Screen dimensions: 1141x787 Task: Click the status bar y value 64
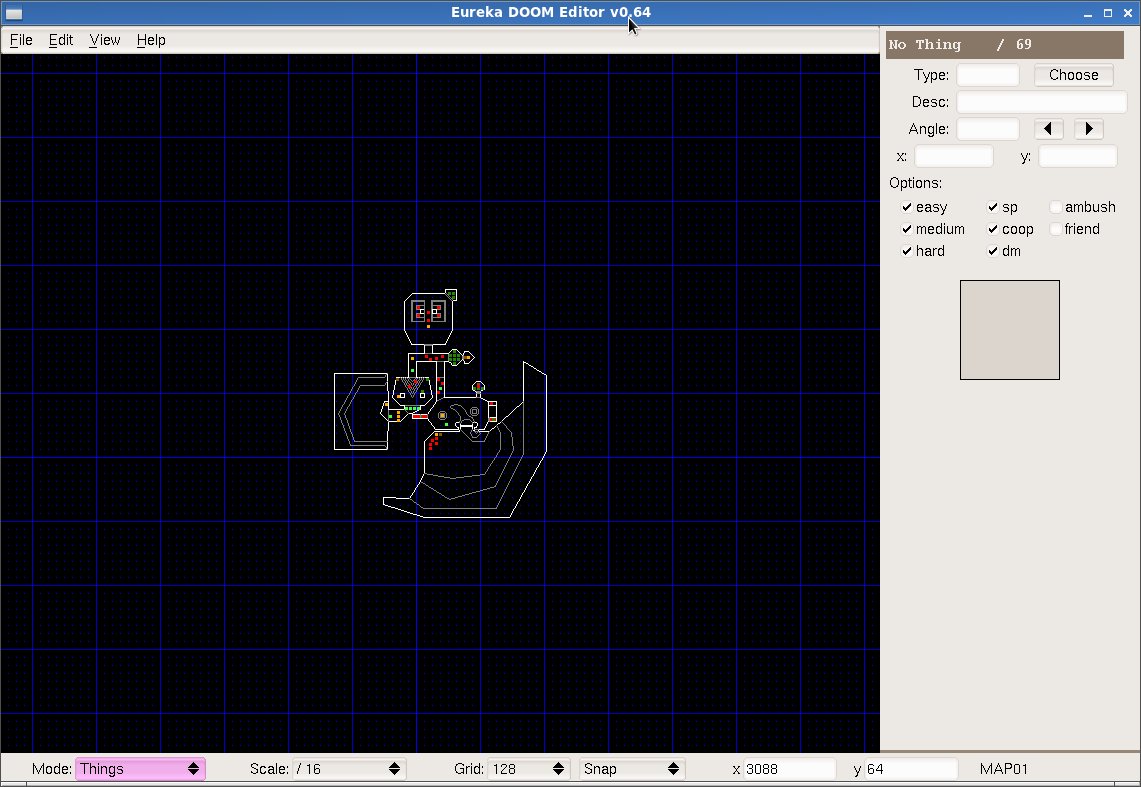(911, 769)
